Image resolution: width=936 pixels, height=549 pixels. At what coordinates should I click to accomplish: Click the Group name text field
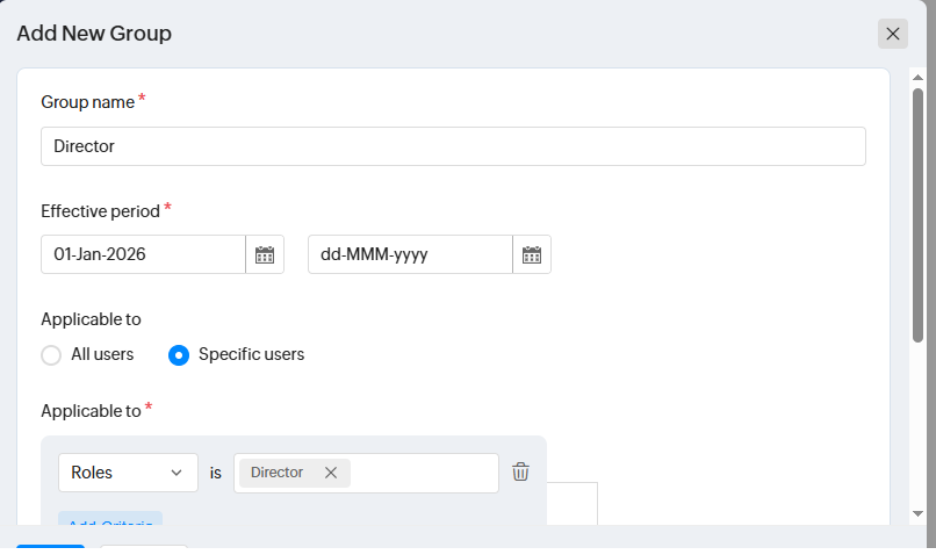[453, 146]
